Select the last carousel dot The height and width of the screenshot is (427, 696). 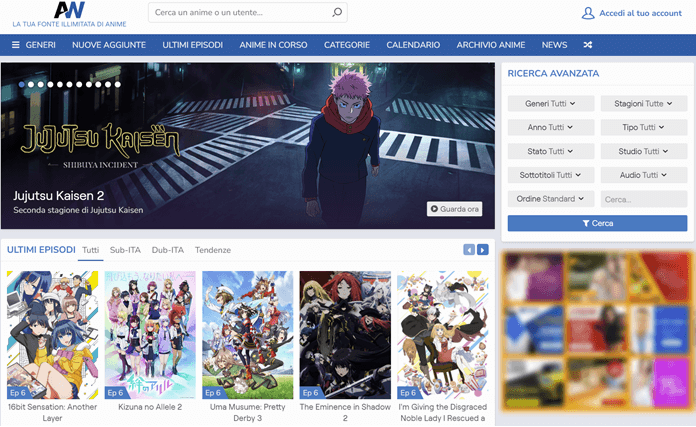tap(118, 84)
